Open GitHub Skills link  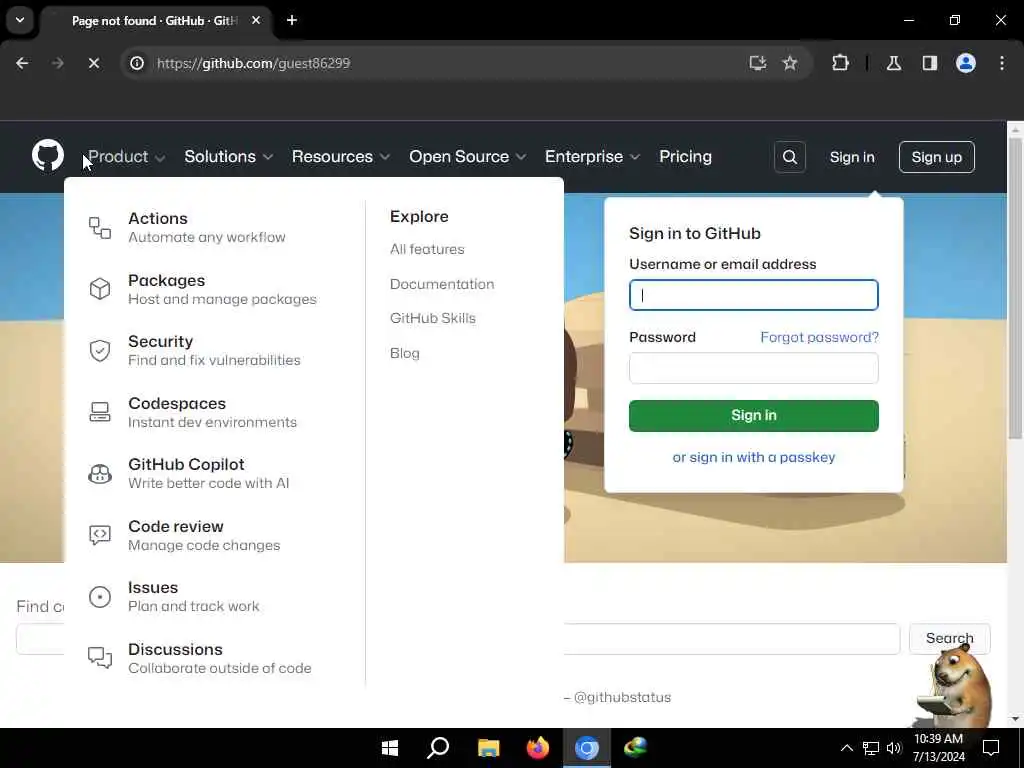tap(433, 318)
